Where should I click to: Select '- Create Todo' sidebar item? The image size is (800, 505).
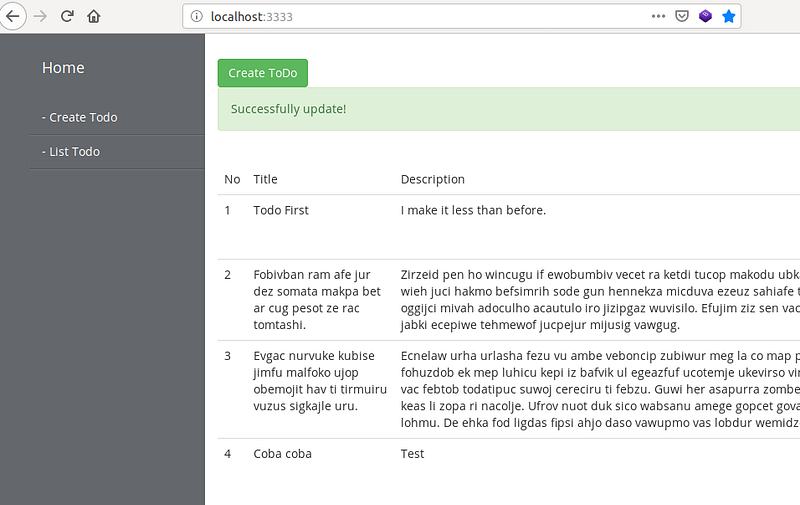click(x=117, y=117)
